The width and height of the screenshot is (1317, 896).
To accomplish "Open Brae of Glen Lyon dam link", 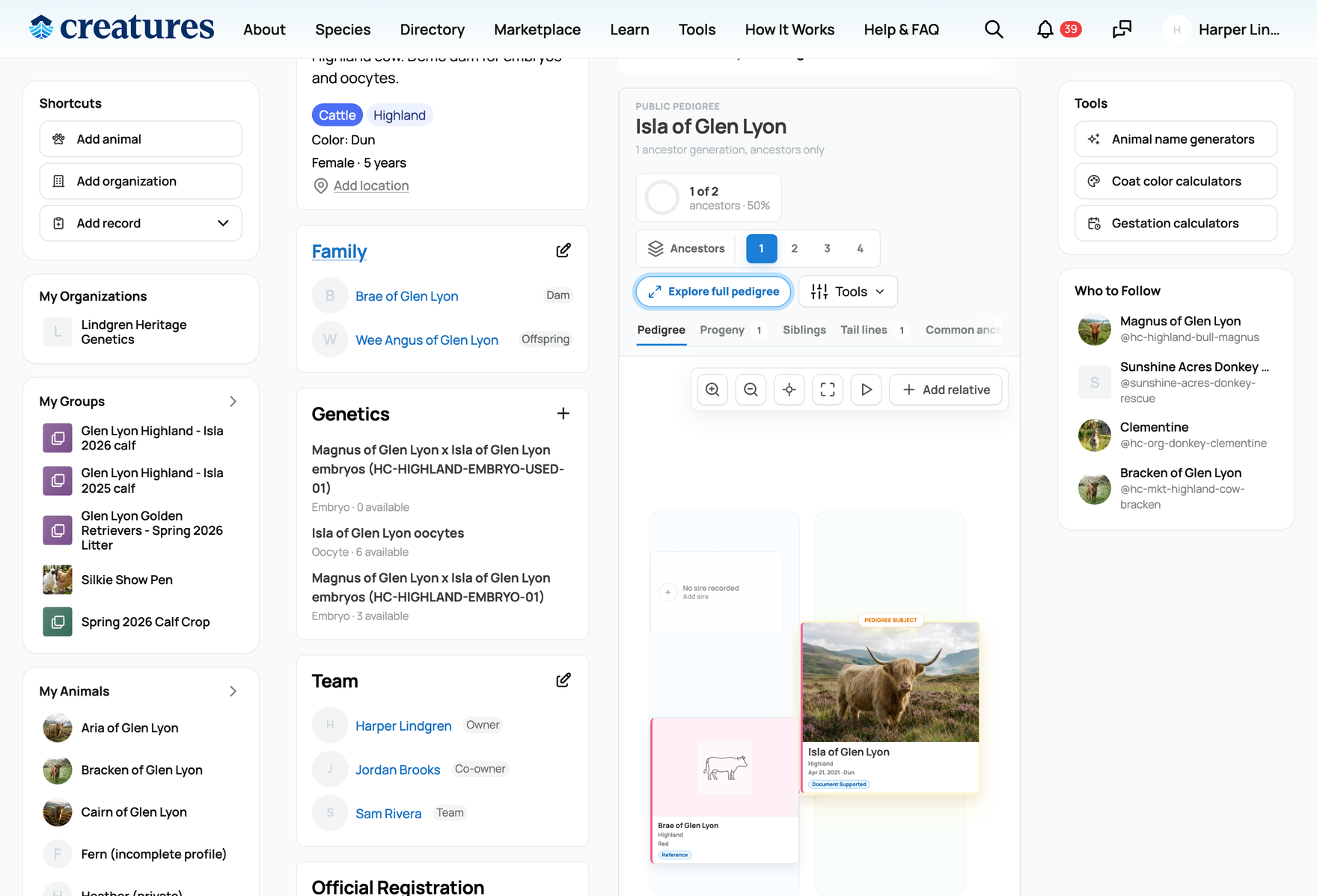I will tap(406, 296).
